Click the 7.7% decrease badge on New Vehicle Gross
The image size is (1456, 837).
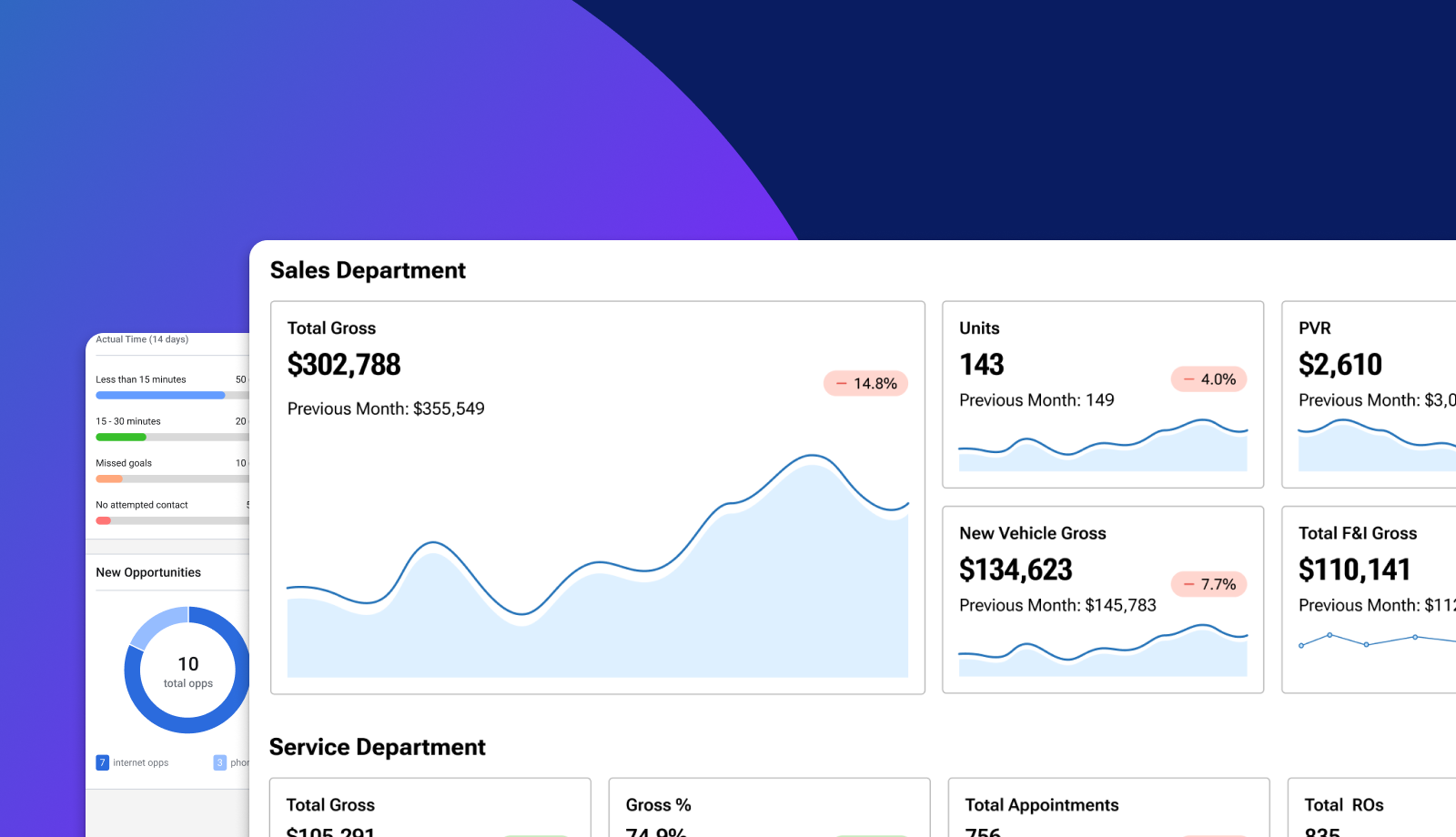point(1208,584)
